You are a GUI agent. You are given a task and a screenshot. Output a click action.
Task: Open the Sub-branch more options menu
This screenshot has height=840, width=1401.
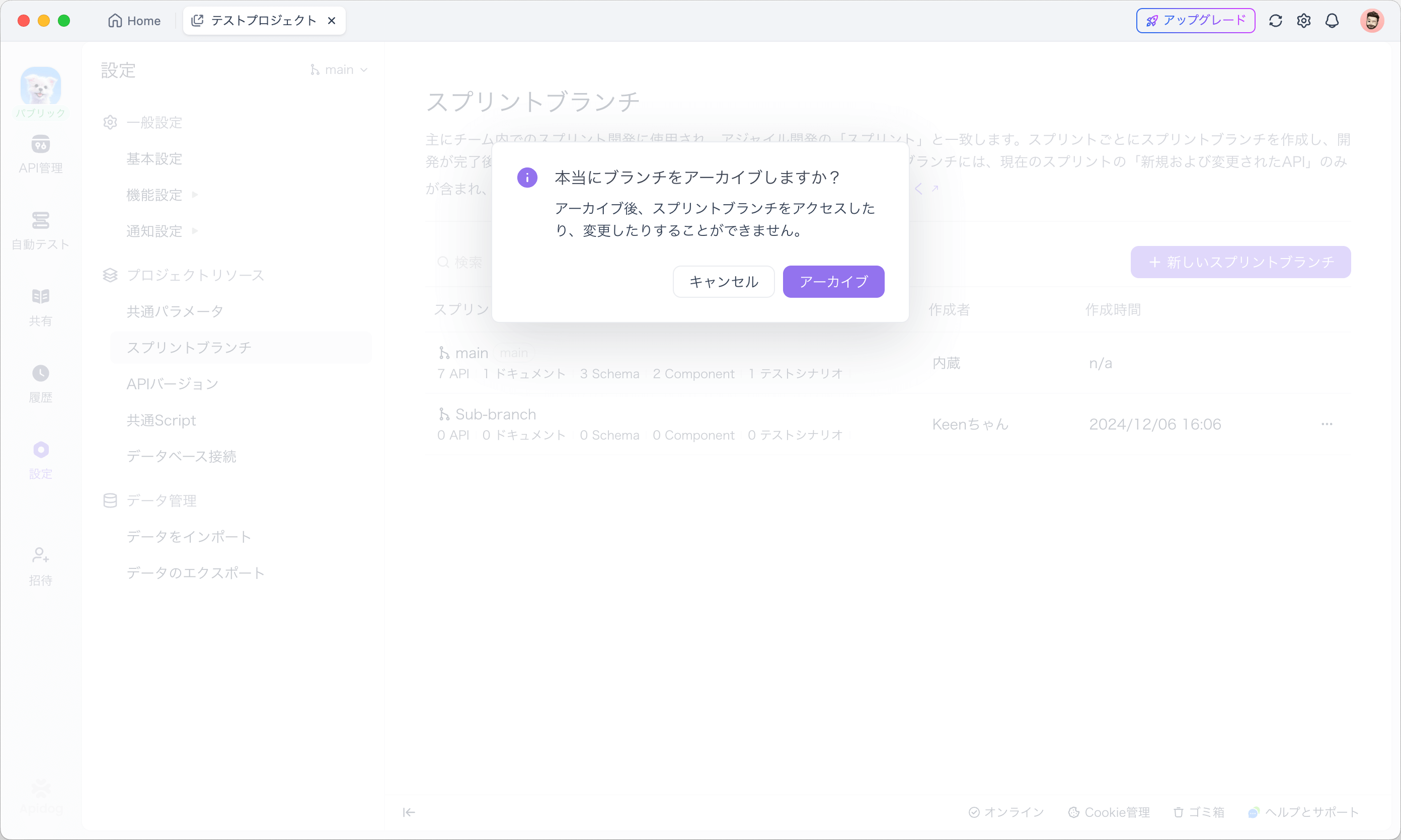(x=1327, y=424)
